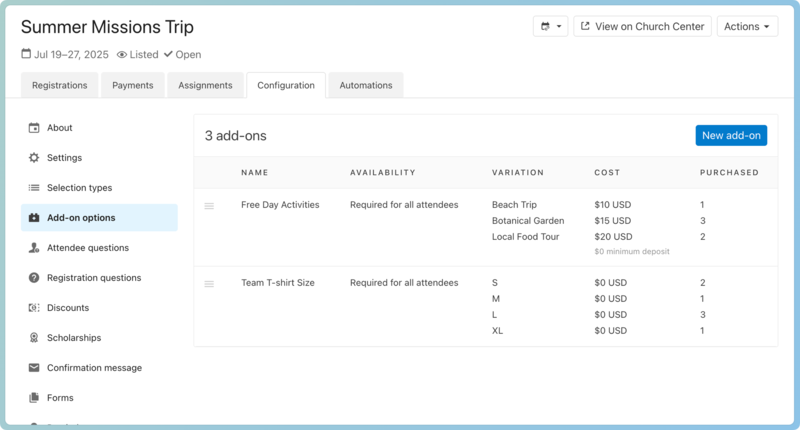
Task: Open the calendar dropdown button
Action: [x=550, y=27]
